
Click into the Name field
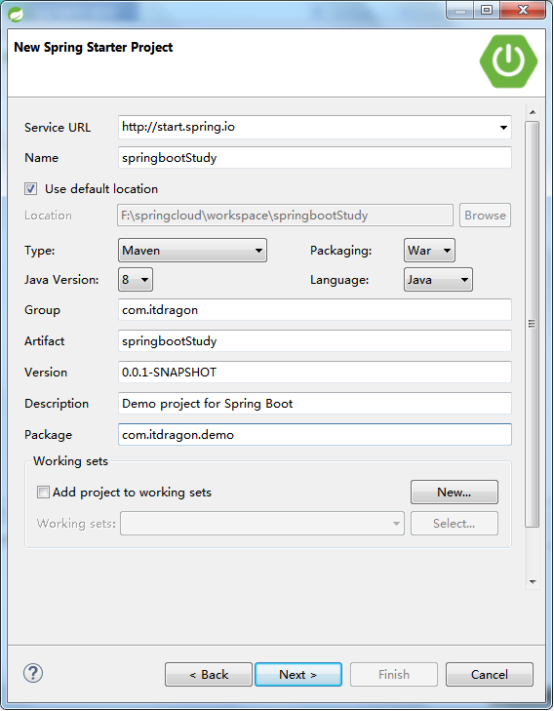(315, 158)
